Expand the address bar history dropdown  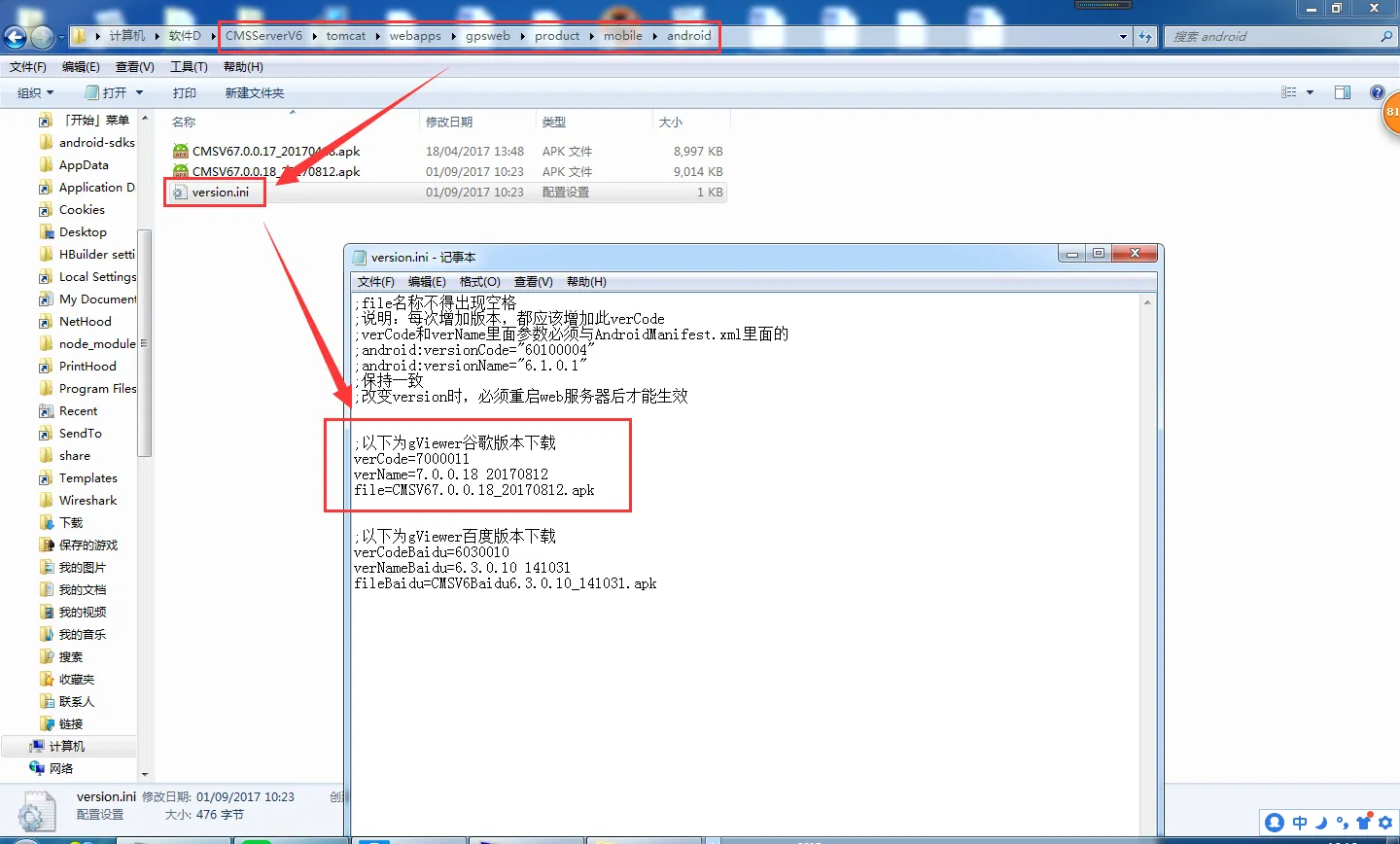point(1123,36)
